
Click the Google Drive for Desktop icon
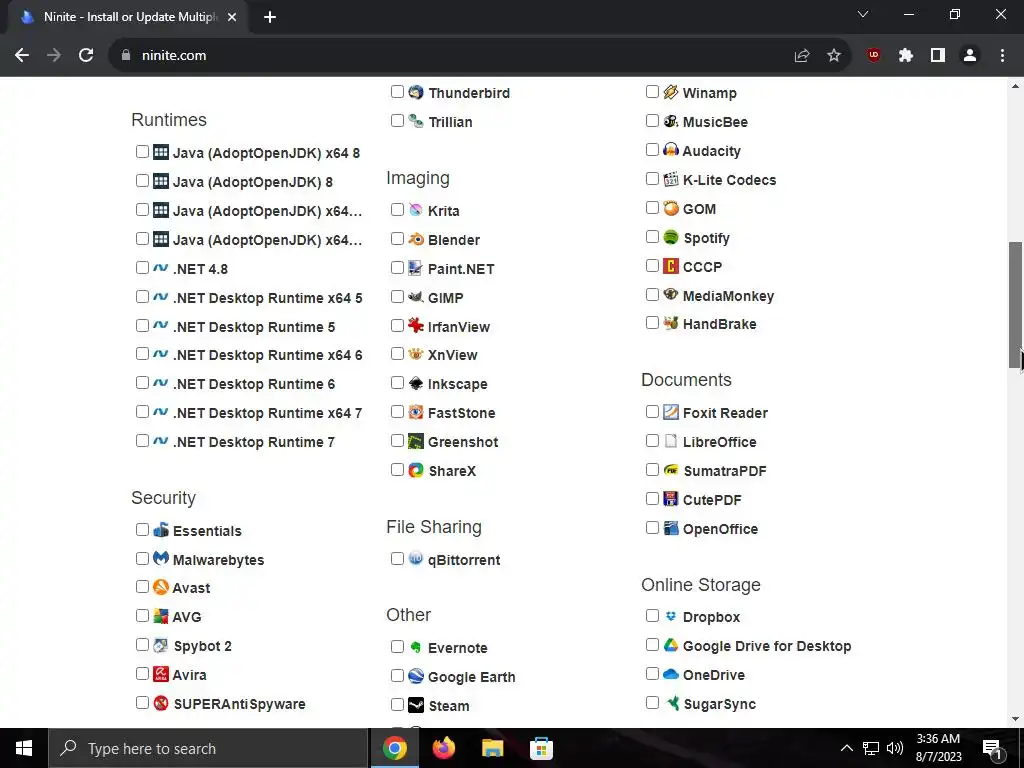tap(671, 645)
